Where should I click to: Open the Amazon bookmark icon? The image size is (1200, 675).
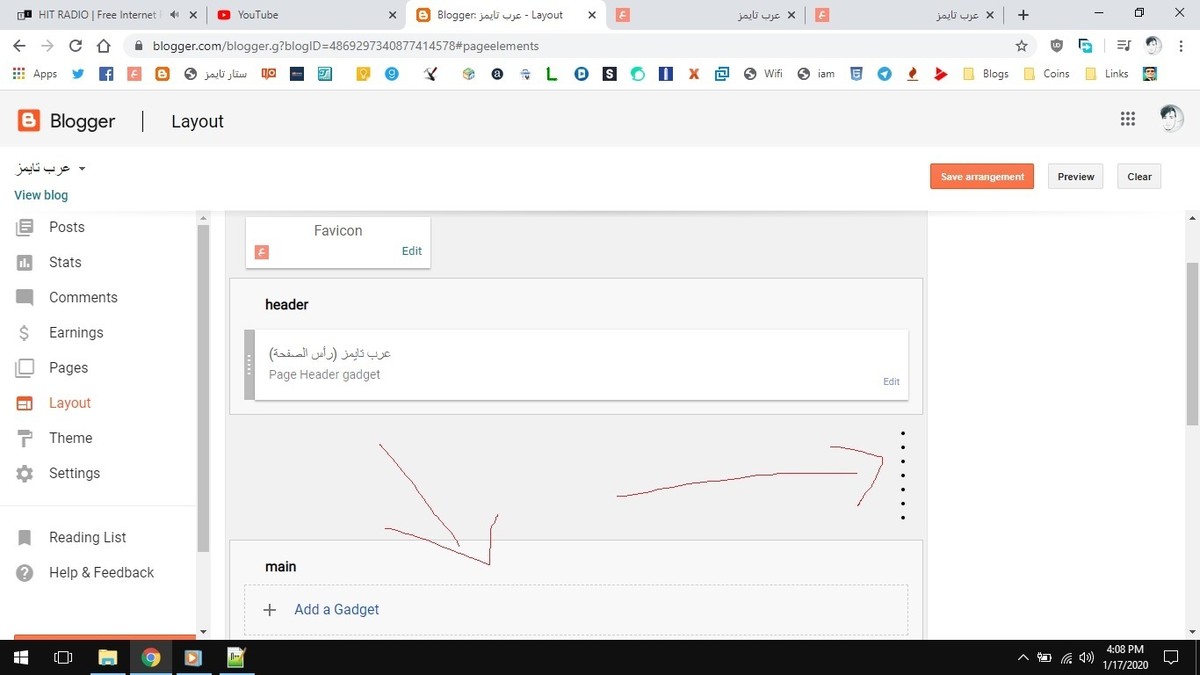(x=497, y=74)
